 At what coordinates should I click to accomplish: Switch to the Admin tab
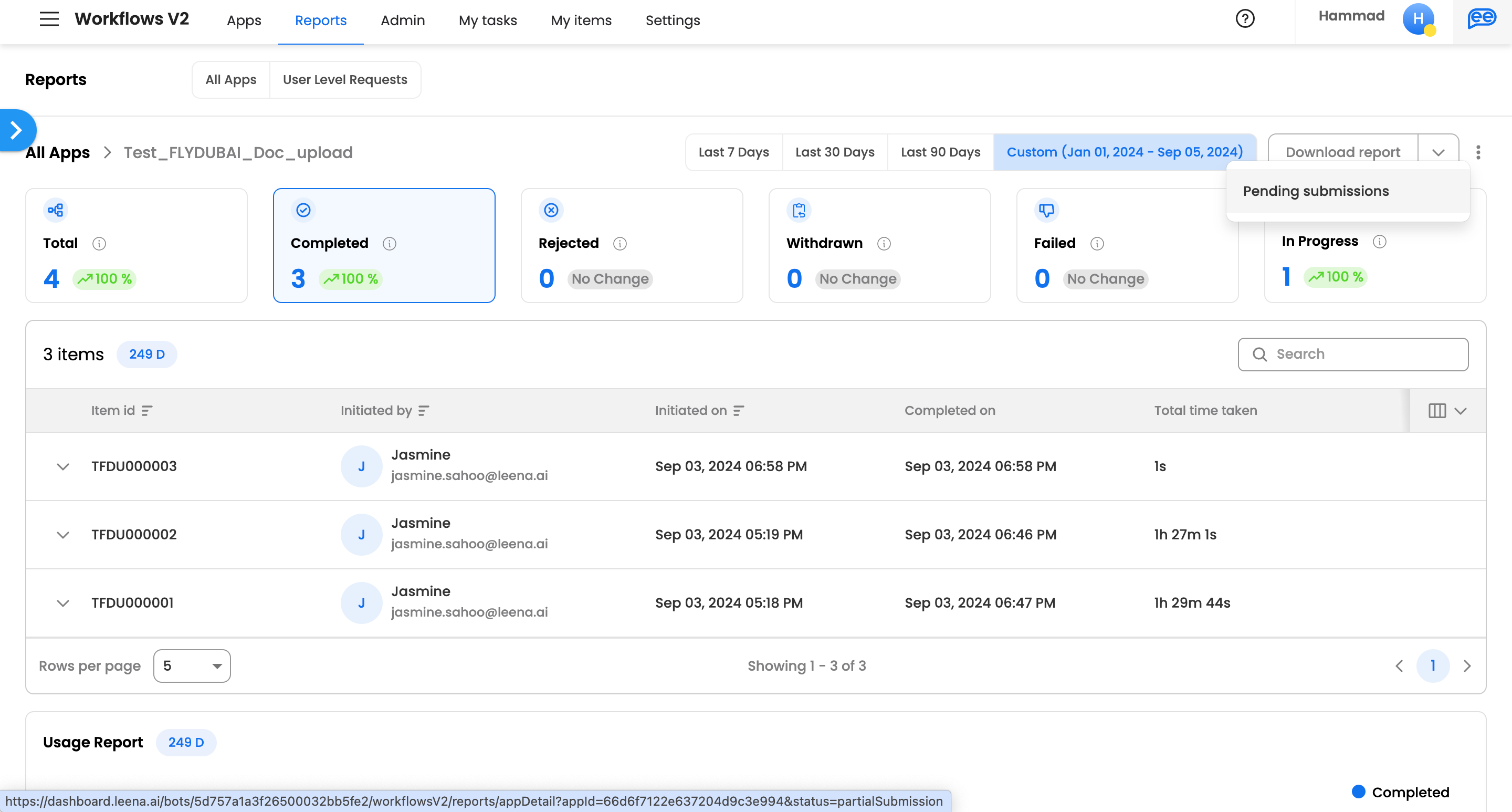(402, 20)
